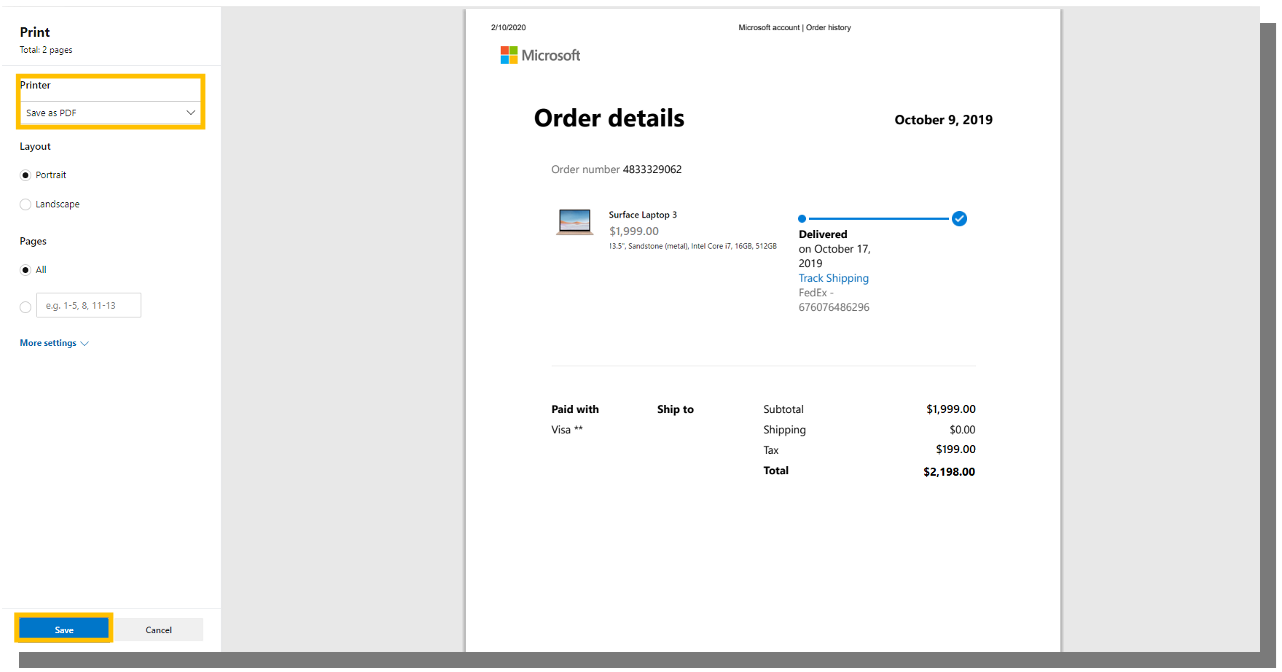Viewport: 1282px width, 672px height.
Task: Select the Portrait layout option
Action: 26,175
